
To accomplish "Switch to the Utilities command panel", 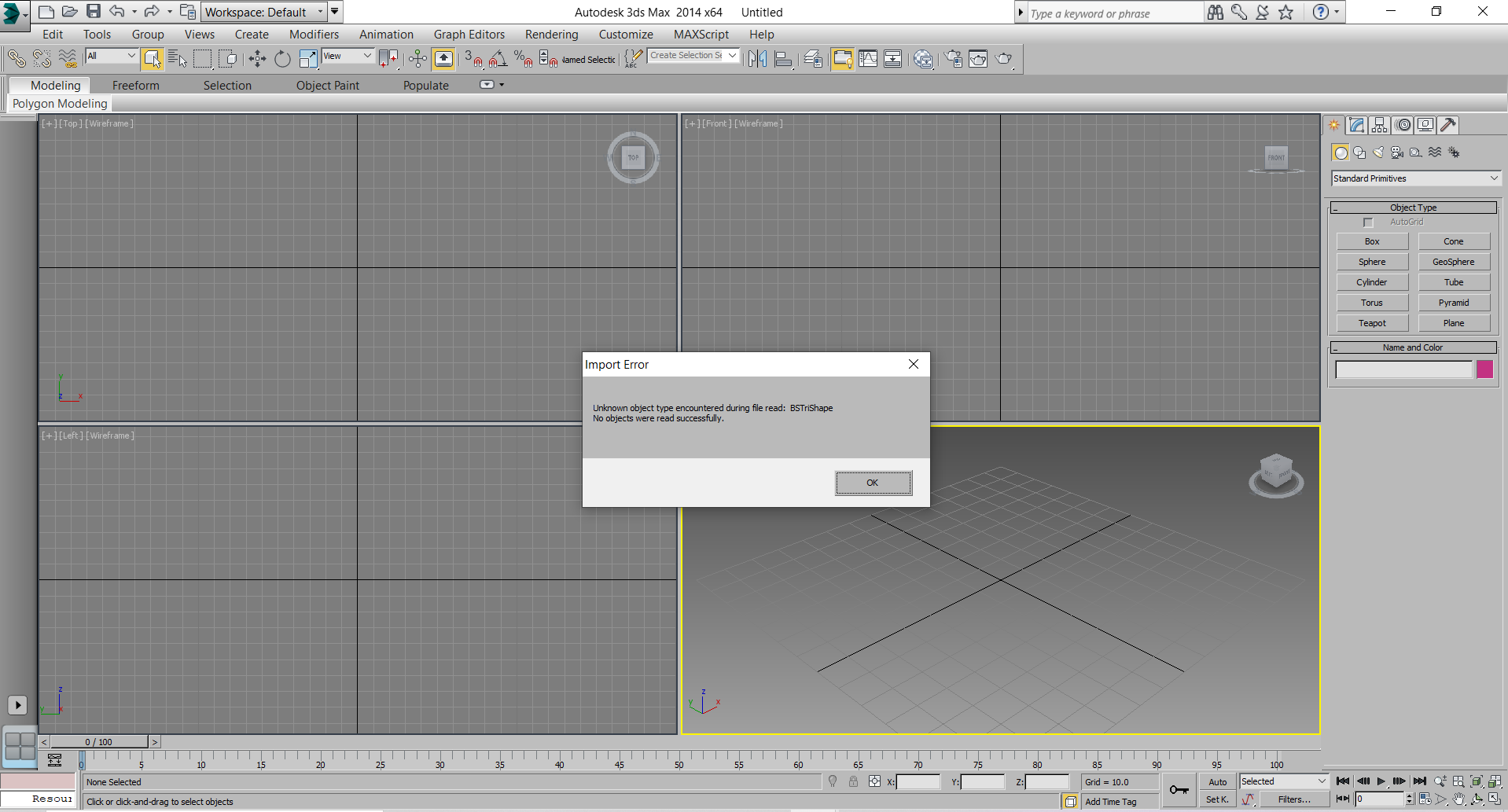I will (1448, 125).
